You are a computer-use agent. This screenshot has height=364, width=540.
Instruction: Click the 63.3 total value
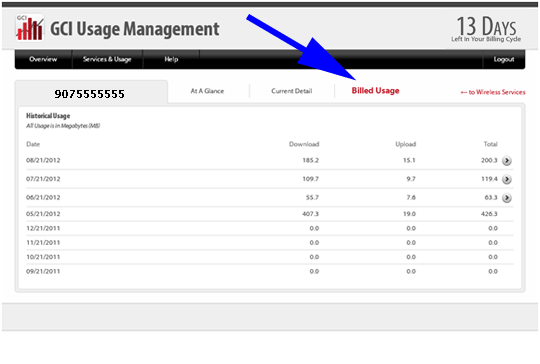click(491, 197)
